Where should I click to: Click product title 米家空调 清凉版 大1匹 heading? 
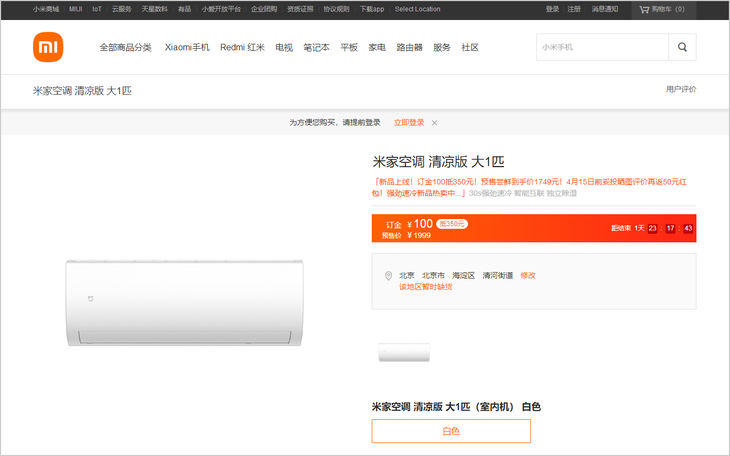click(x=439, y=162)
